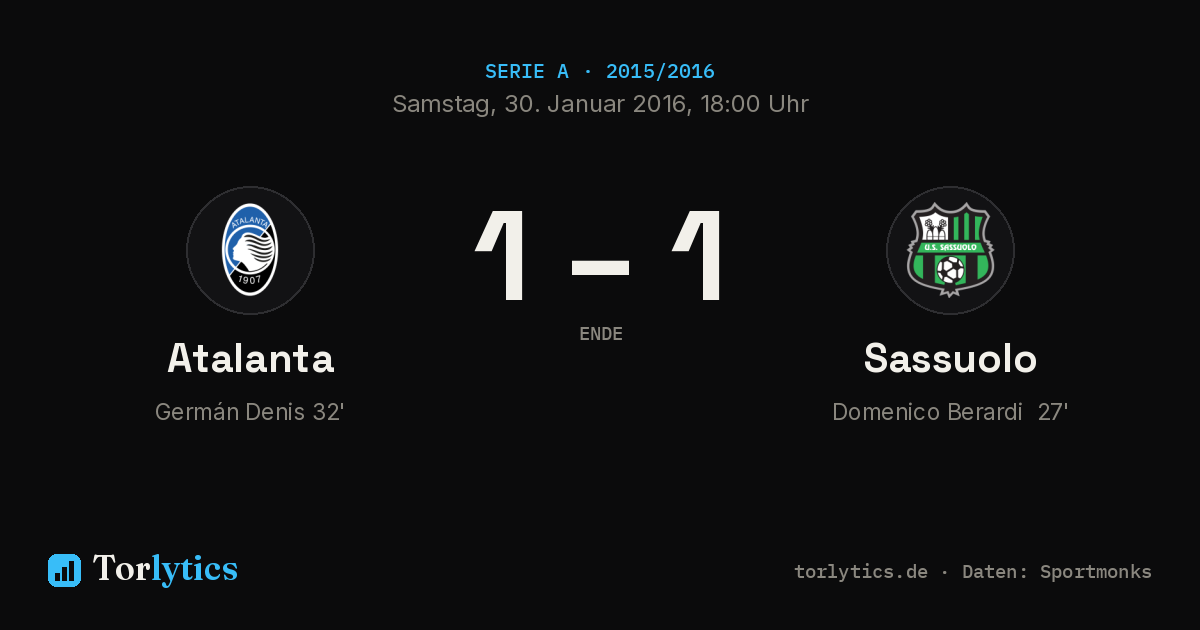The height and width of the screenshot is (630, 1200).
Task: Click the ENDE match status label
Action: point(601,334)
